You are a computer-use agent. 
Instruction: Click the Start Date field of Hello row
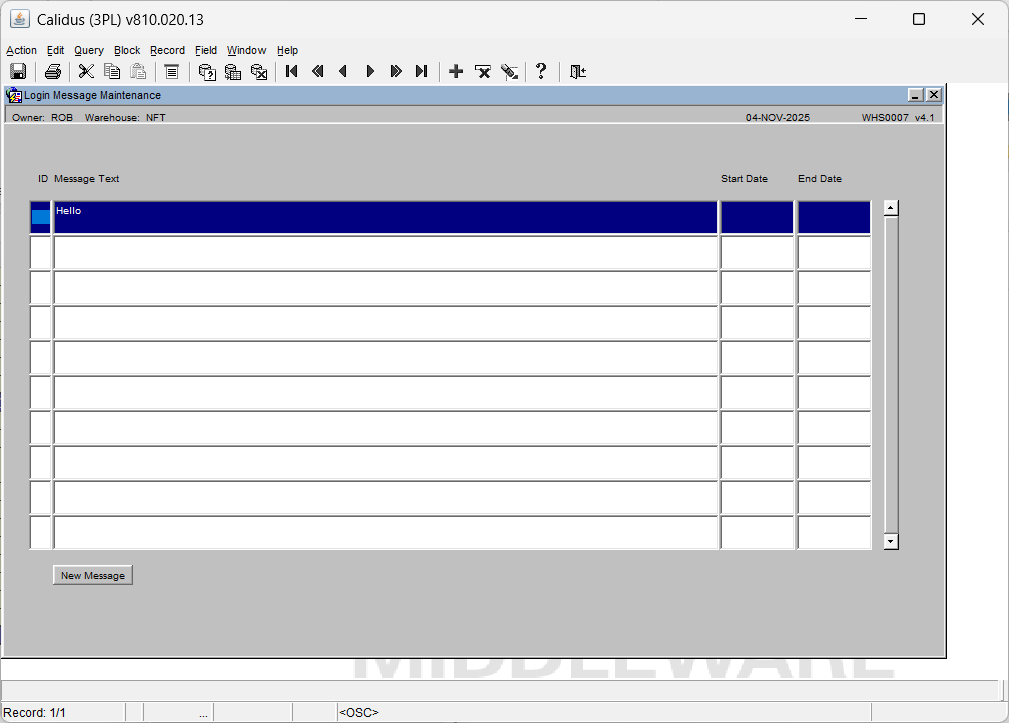(757, 217)
